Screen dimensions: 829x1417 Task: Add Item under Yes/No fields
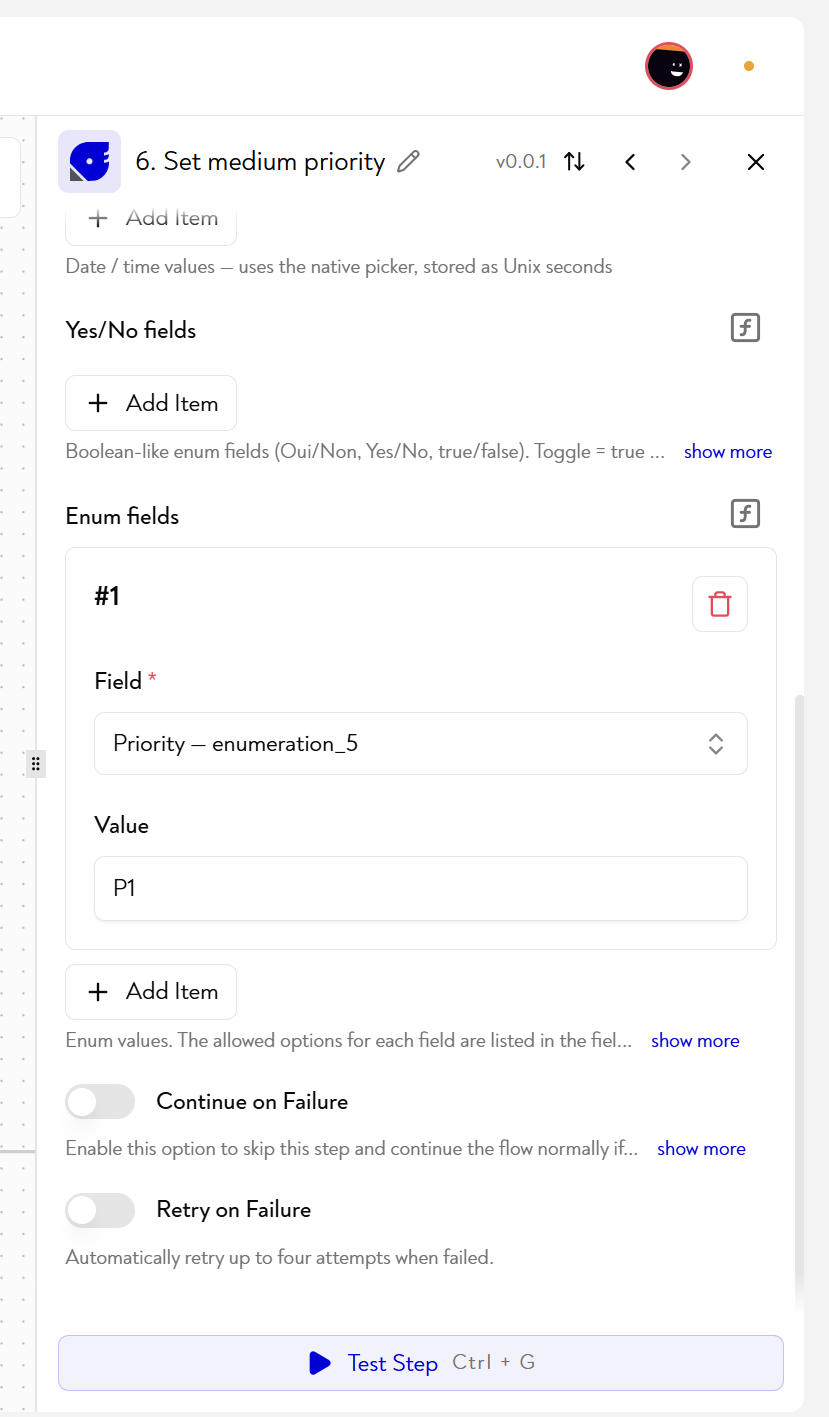151,403
